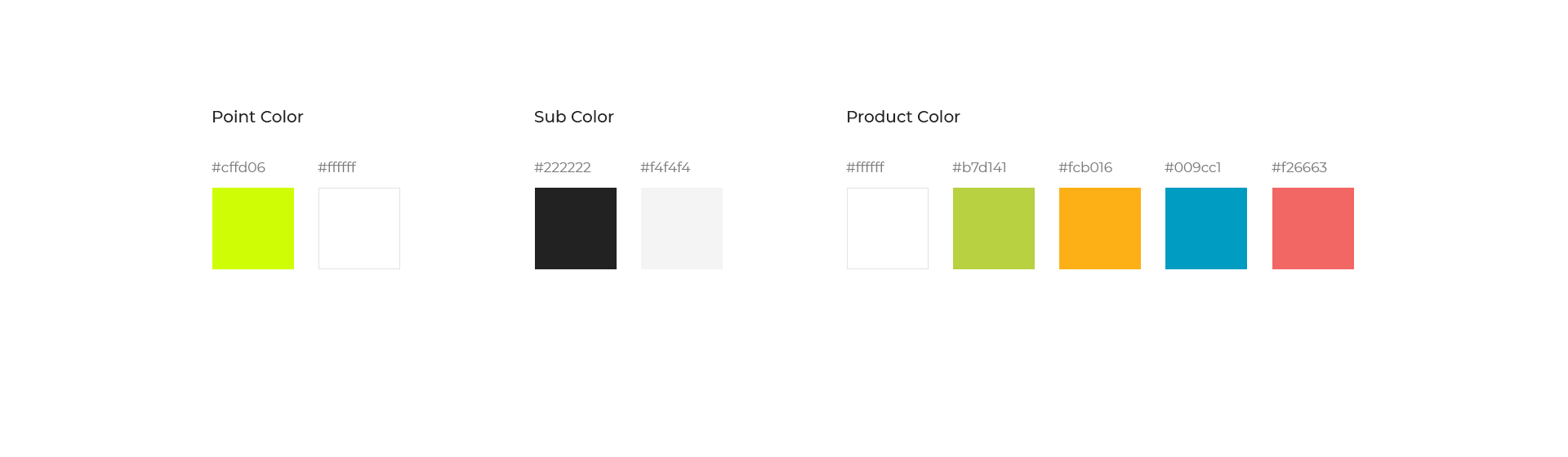Viewport: 1568px width, 457px height.
Task: Click the #b7d141 hex label
Action: click(x=979, y=167)
